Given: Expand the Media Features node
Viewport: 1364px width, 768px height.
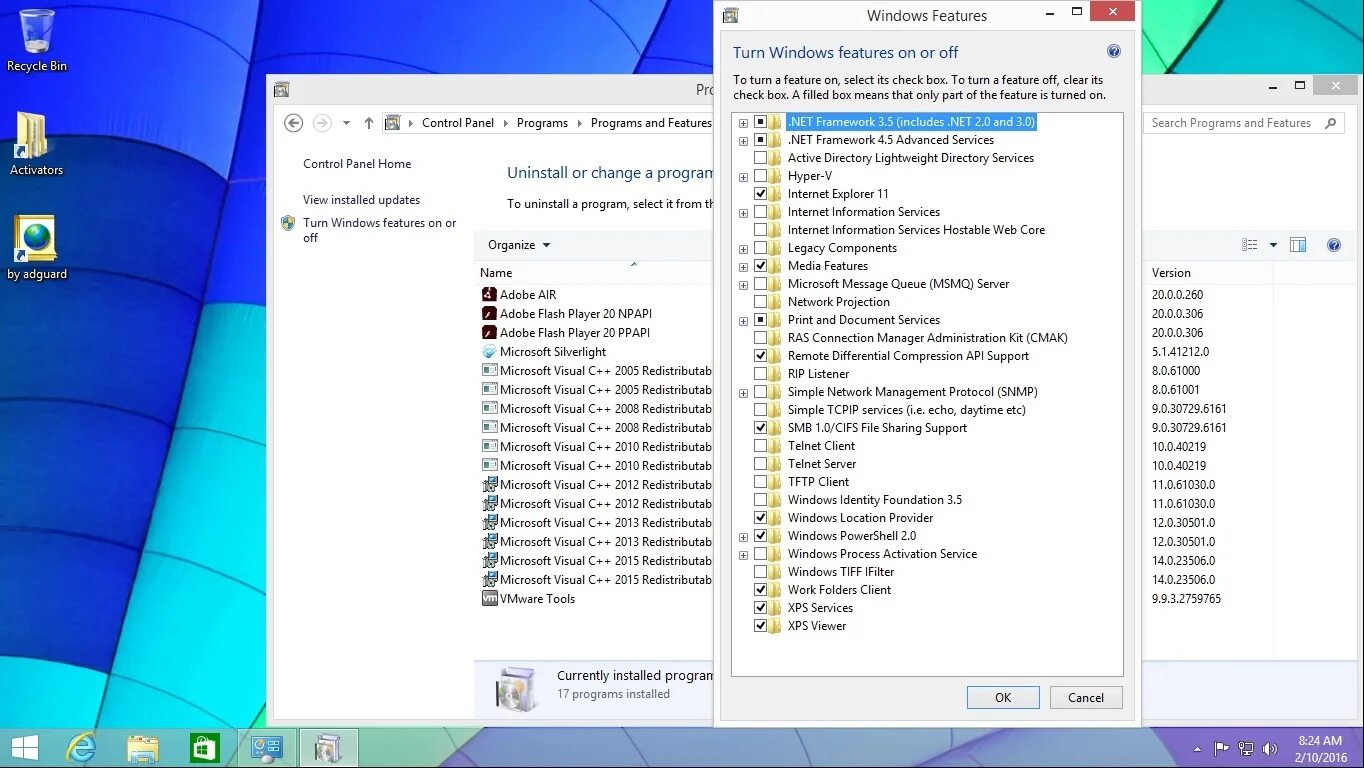Looking at the screenshot, I should (x=743, y=267).
